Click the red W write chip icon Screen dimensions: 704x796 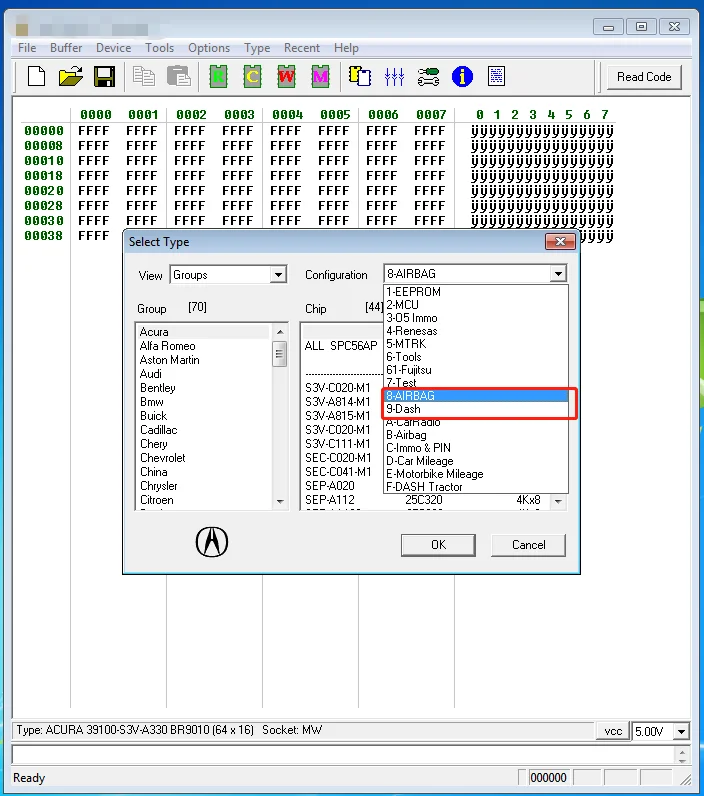pos(286,77)
